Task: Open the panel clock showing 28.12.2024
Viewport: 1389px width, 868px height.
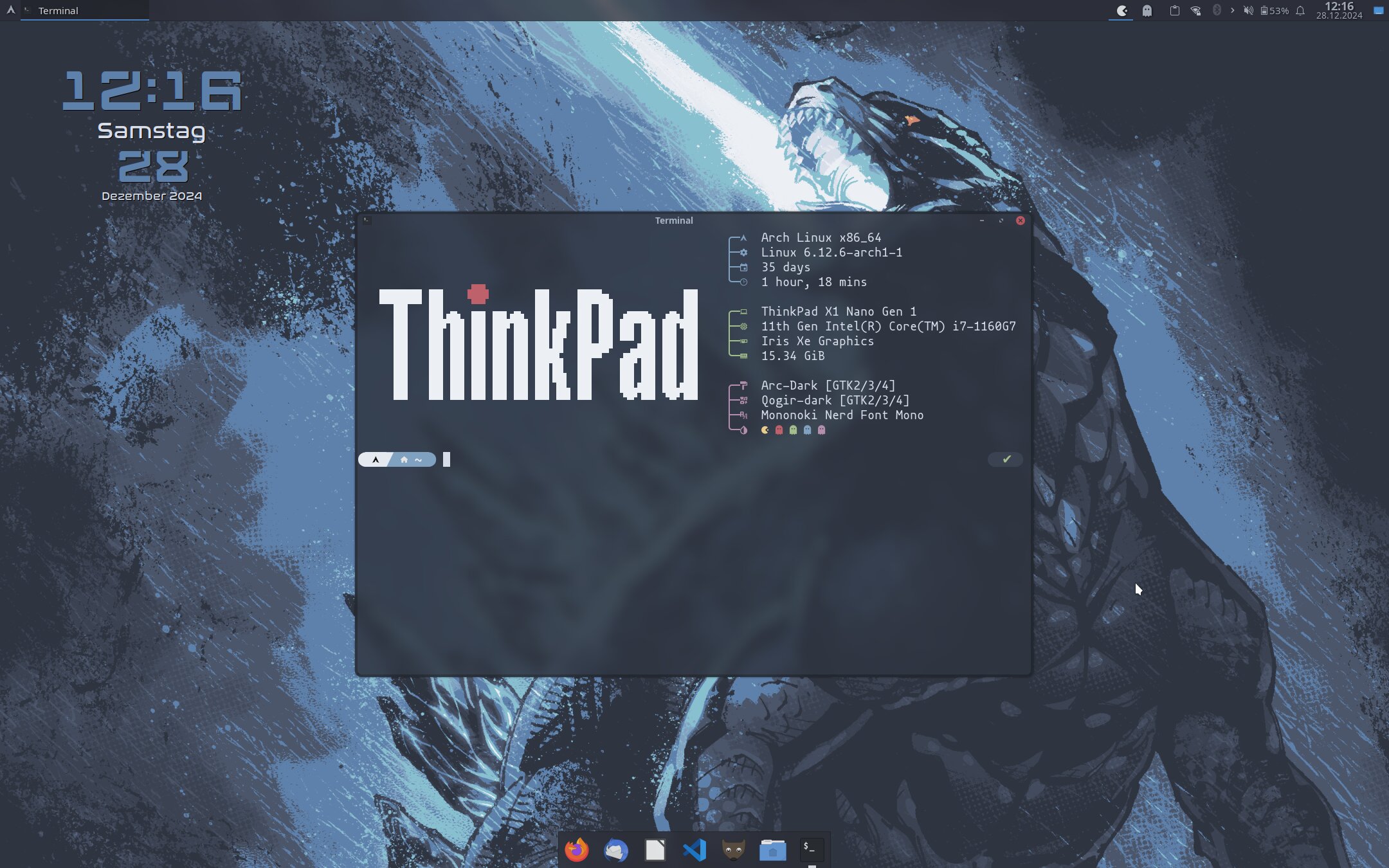Action: coord(1339,10)
